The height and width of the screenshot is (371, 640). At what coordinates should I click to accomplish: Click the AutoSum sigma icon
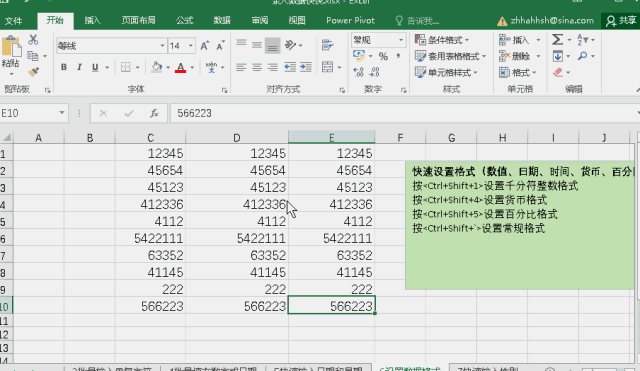(557, 40)
